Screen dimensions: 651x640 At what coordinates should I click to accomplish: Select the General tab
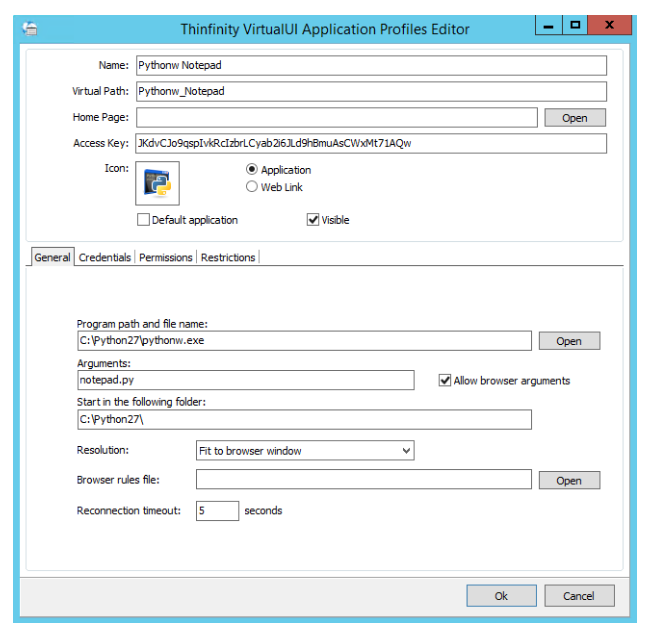click(52, 258)
